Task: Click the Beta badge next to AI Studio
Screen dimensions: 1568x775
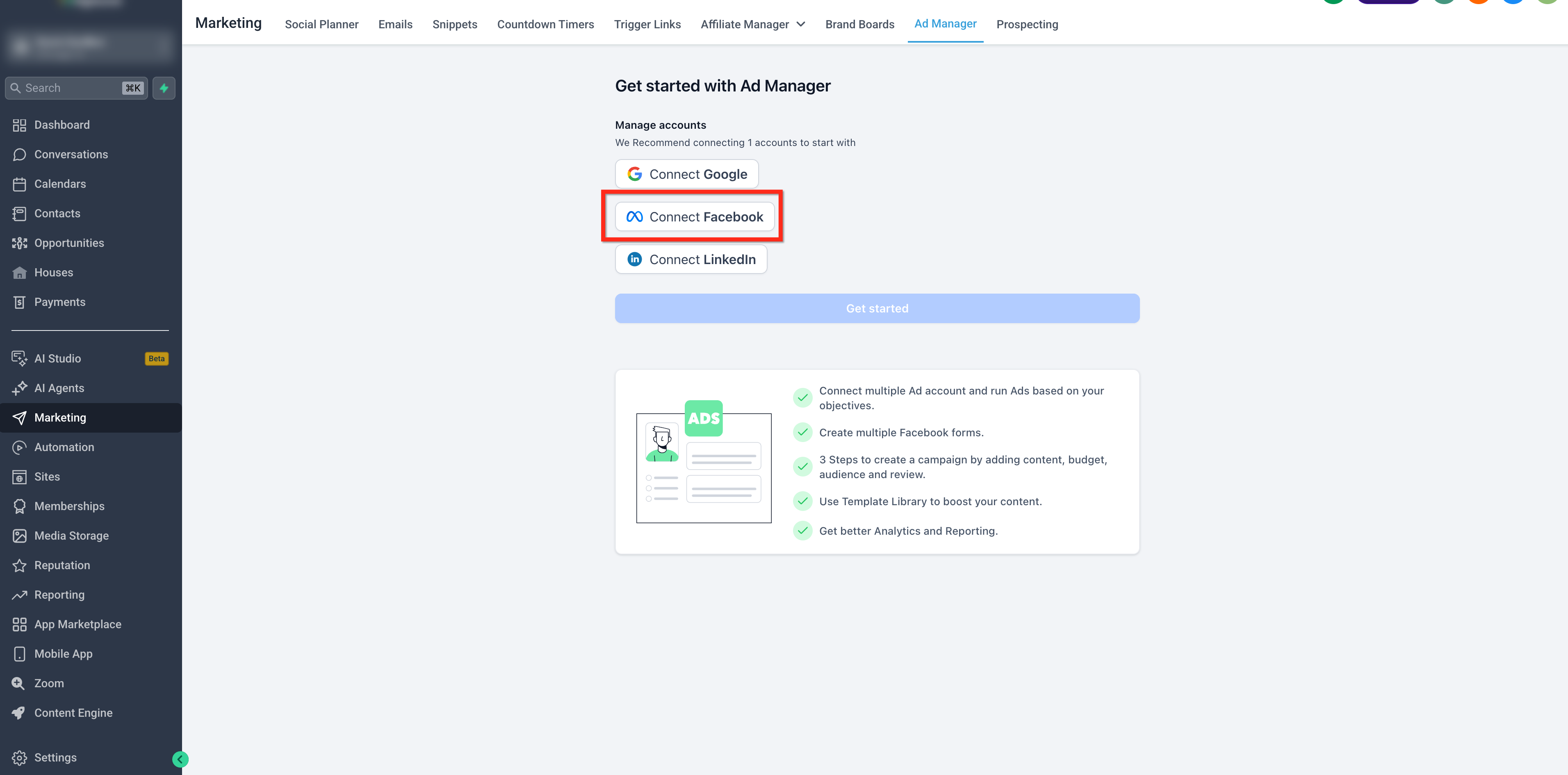Action: tap(157, 358)
